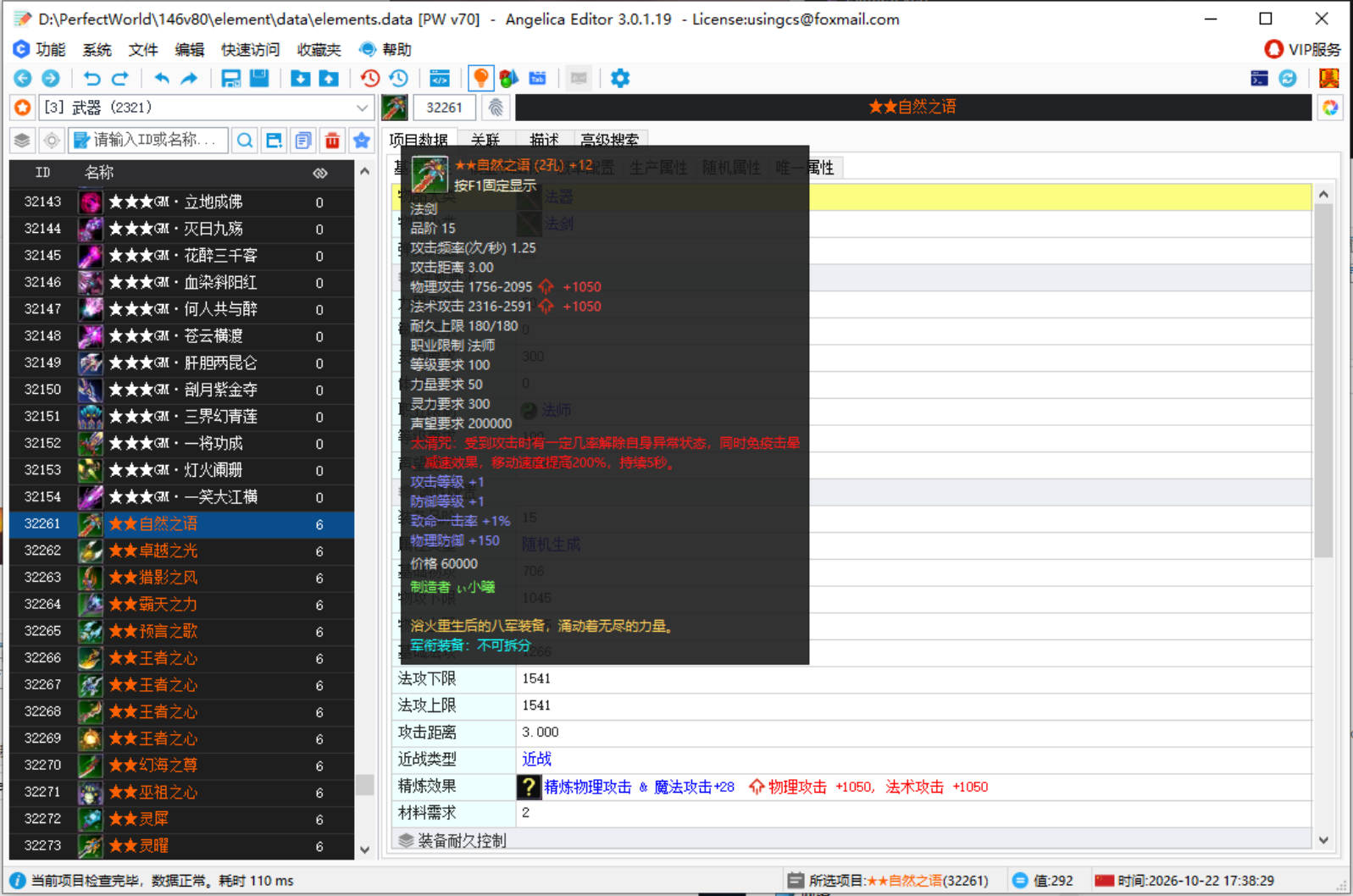Click the forward navigation arrow icon
Image resolution: width=1353 pixels, height=896 pixels.
click(51, 79)
